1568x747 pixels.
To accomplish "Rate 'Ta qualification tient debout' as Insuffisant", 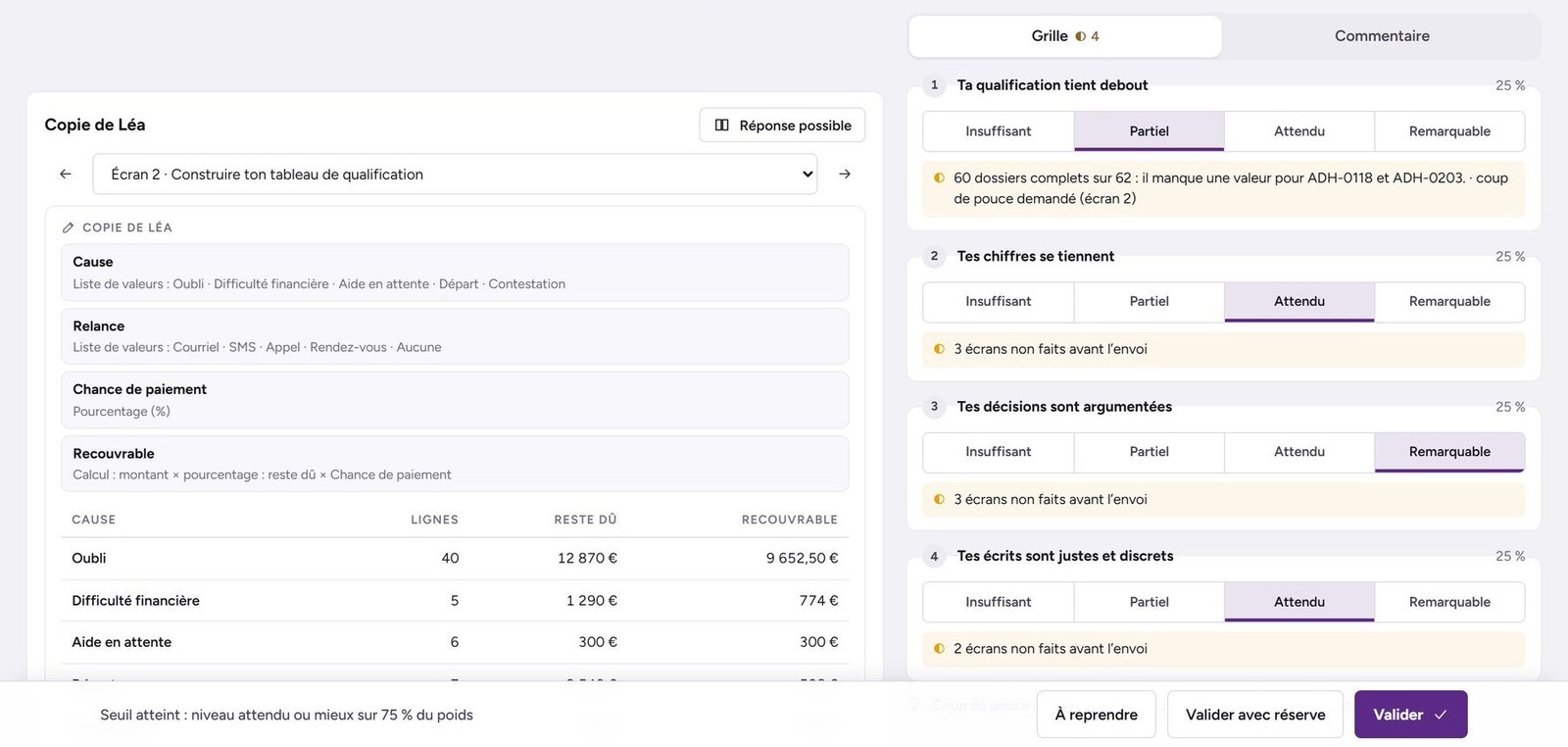I will coord(999,131).
